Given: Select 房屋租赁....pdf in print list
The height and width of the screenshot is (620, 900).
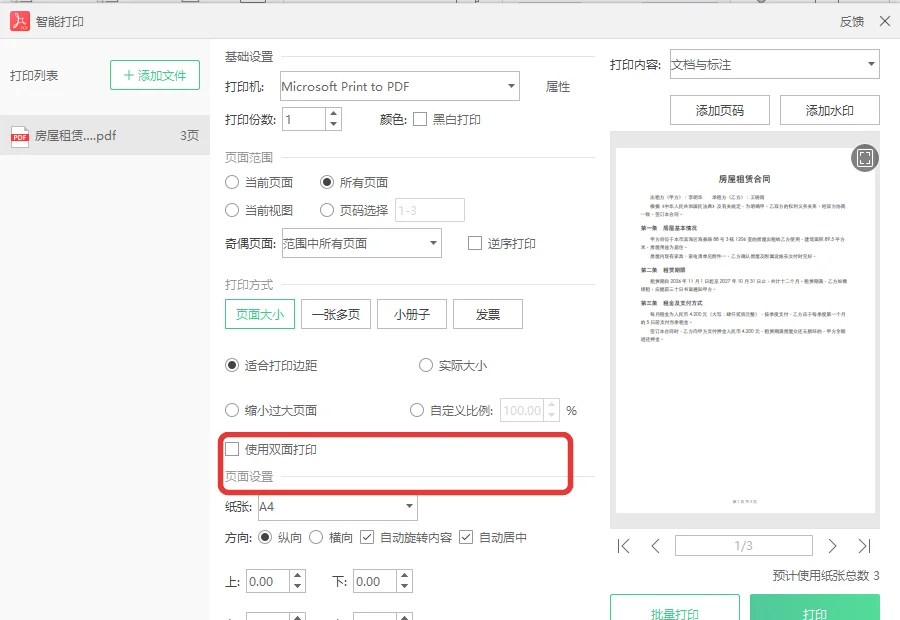Looking at the screenshot, I should (105, 135).
